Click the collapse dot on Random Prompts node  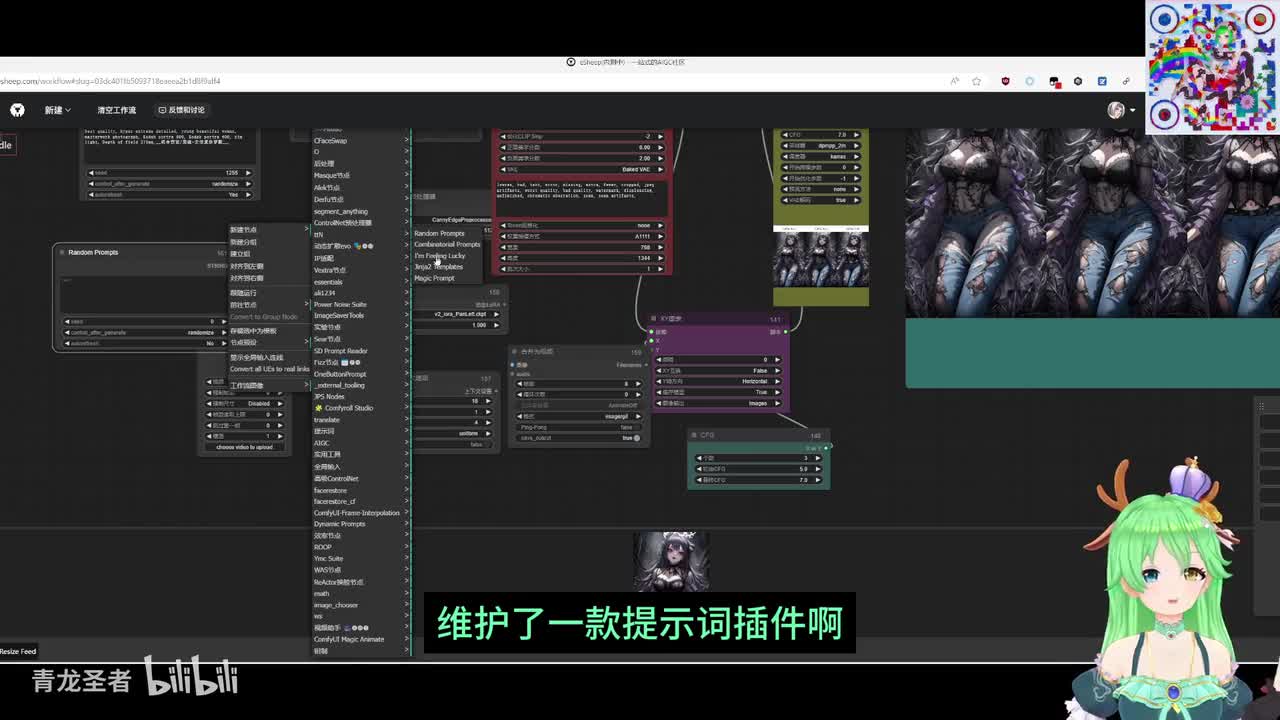pos(62,252)
